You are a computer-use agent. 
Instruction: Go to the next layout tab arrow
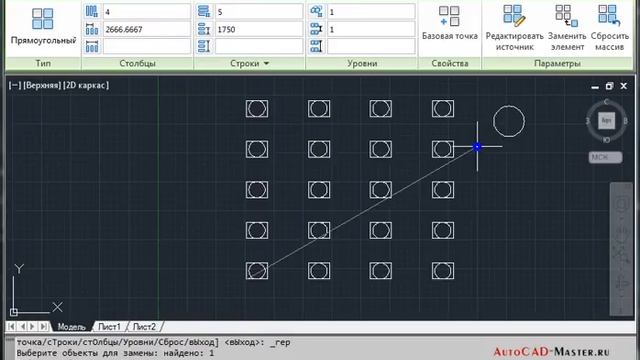[32, 327]
